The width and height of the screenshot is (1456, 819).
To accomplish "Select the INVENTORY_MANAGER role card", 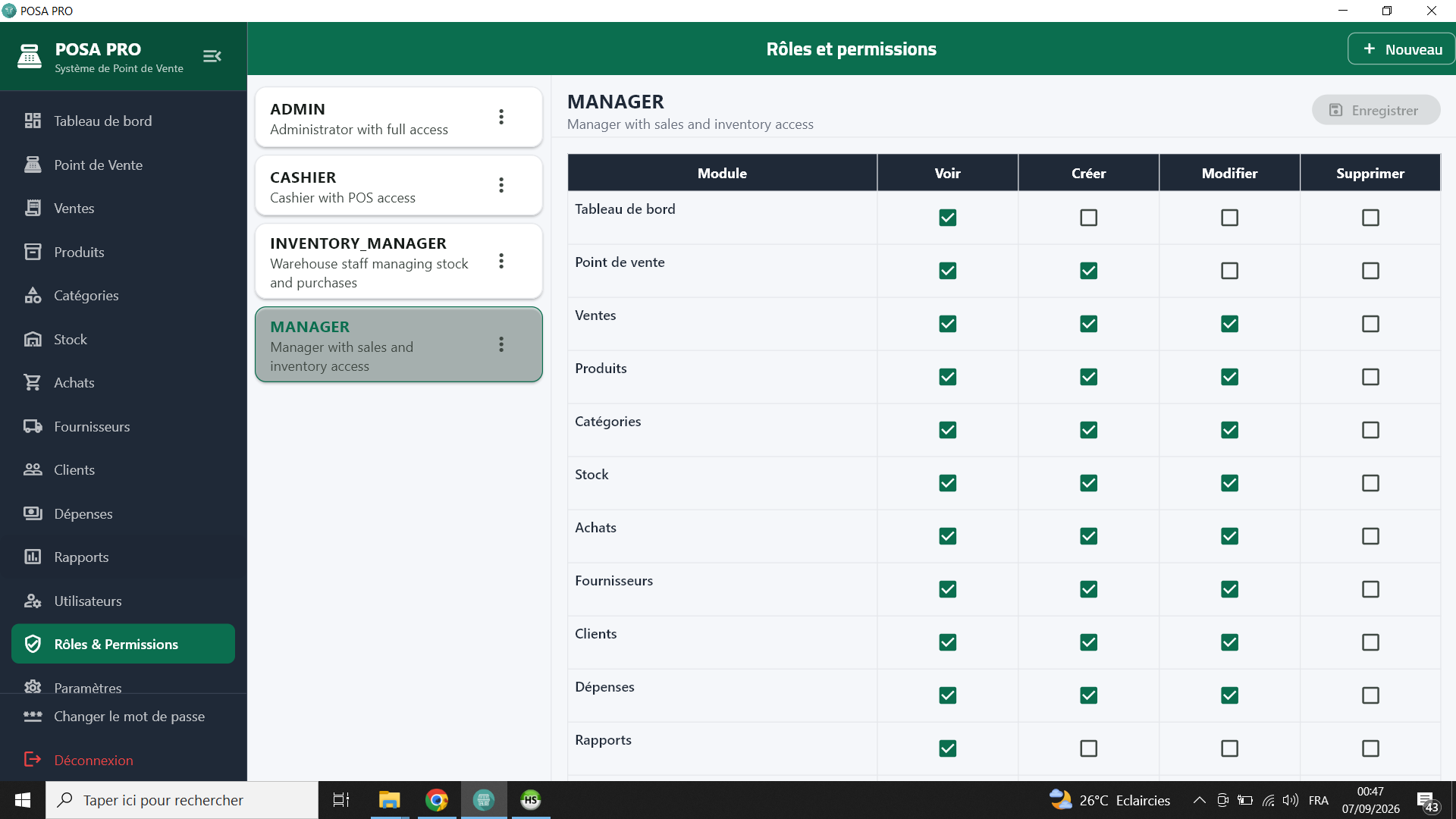I will [399, 261].
